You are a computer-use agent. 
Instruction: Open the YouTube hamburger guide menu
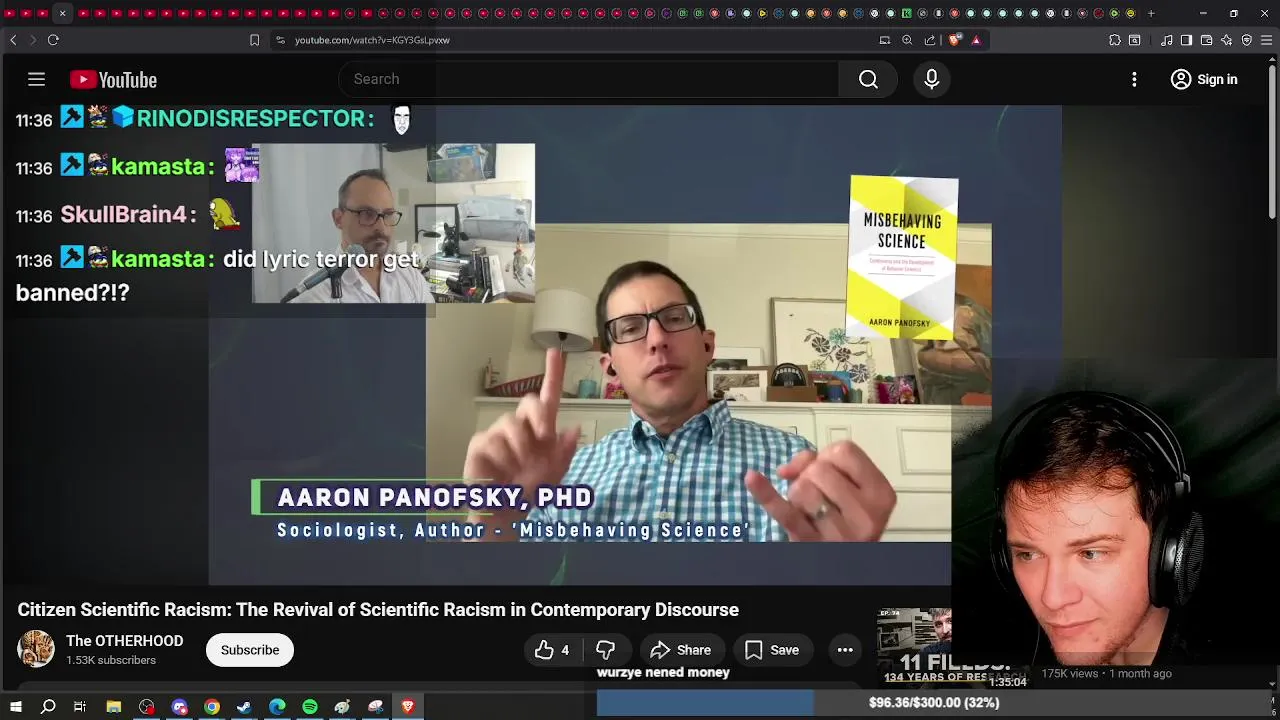pyautogui.click(x=36, y=79)
